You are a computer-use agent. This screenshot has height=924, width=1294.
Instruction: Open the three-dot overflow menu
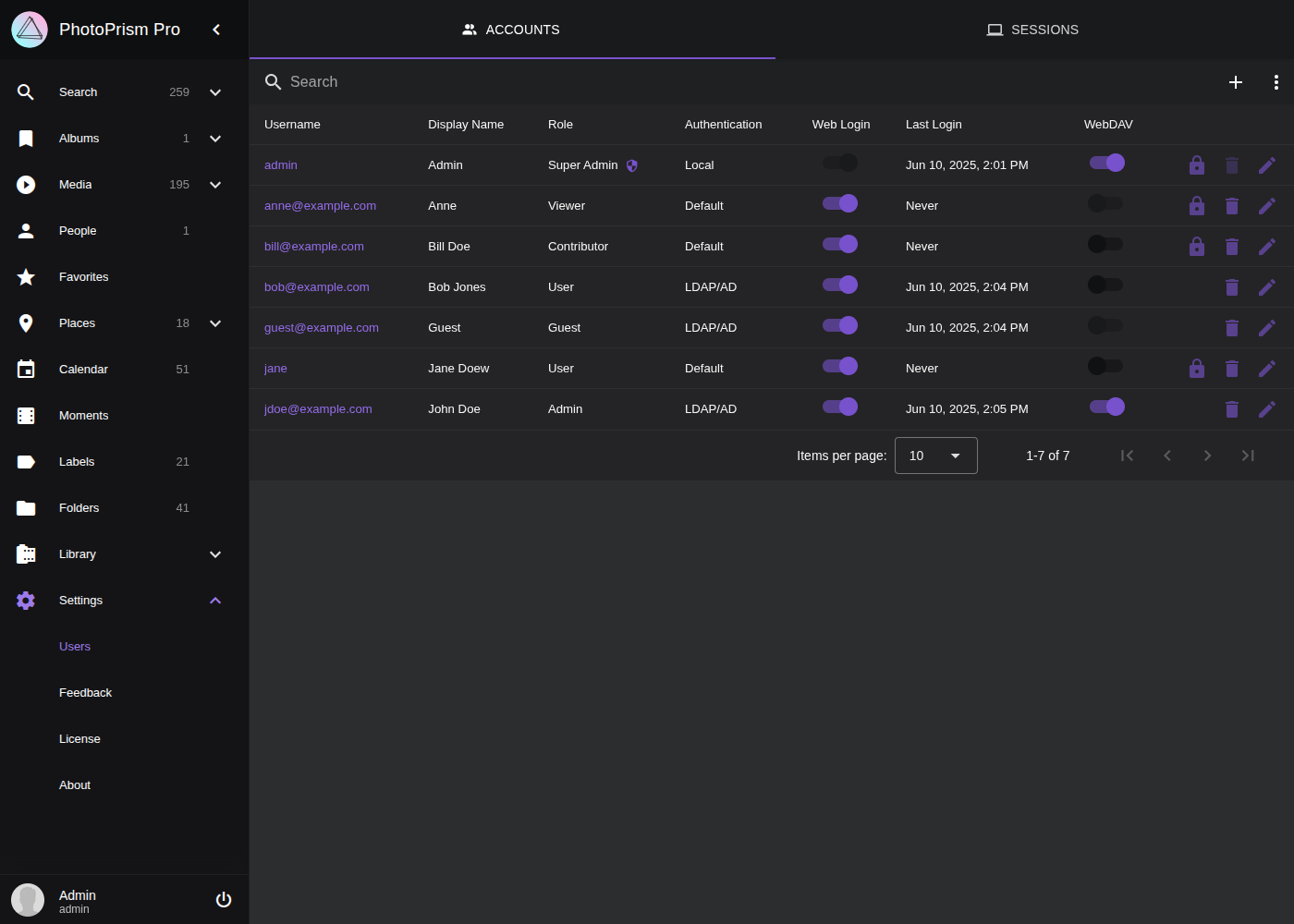click(1276, 82)
